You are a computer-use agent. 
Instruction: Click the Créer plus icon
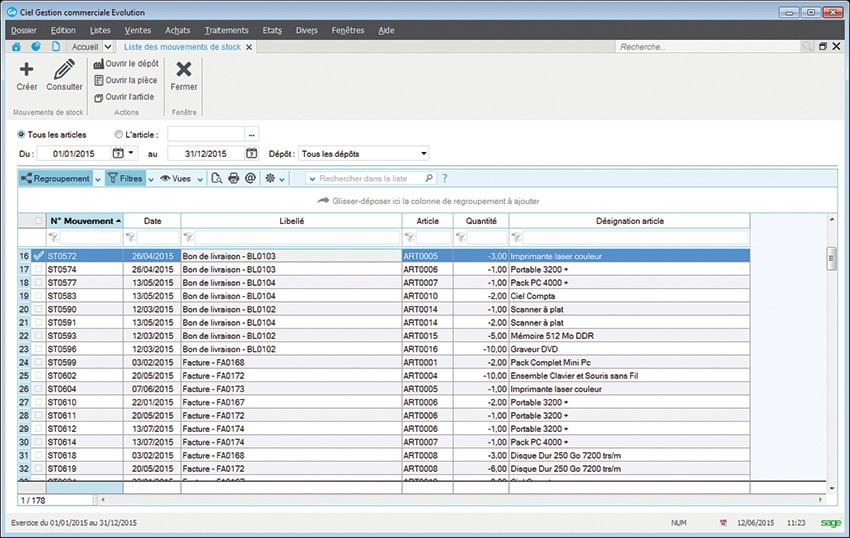coord(26,70)
